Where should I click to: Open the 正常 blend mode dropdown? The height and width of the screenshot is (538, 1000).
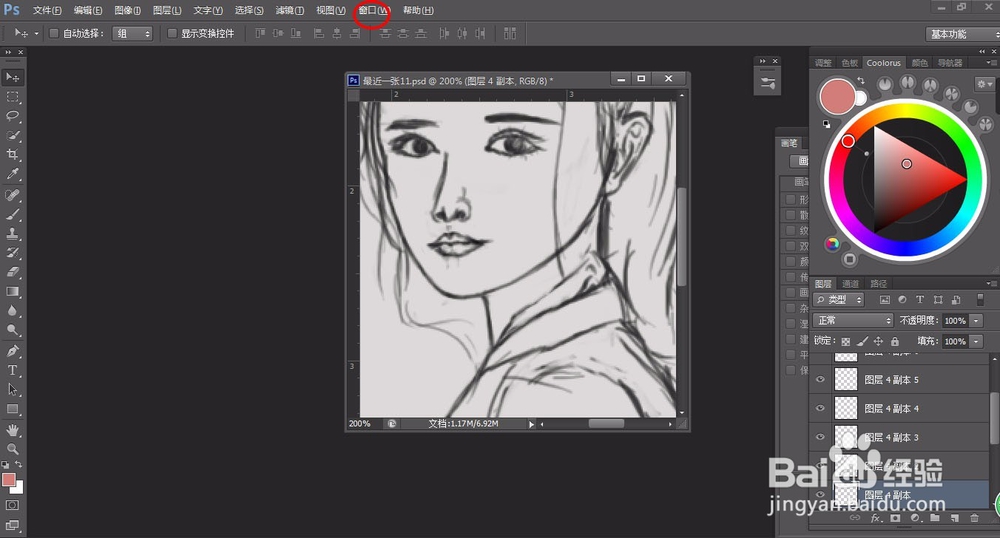tap(853, 320)
